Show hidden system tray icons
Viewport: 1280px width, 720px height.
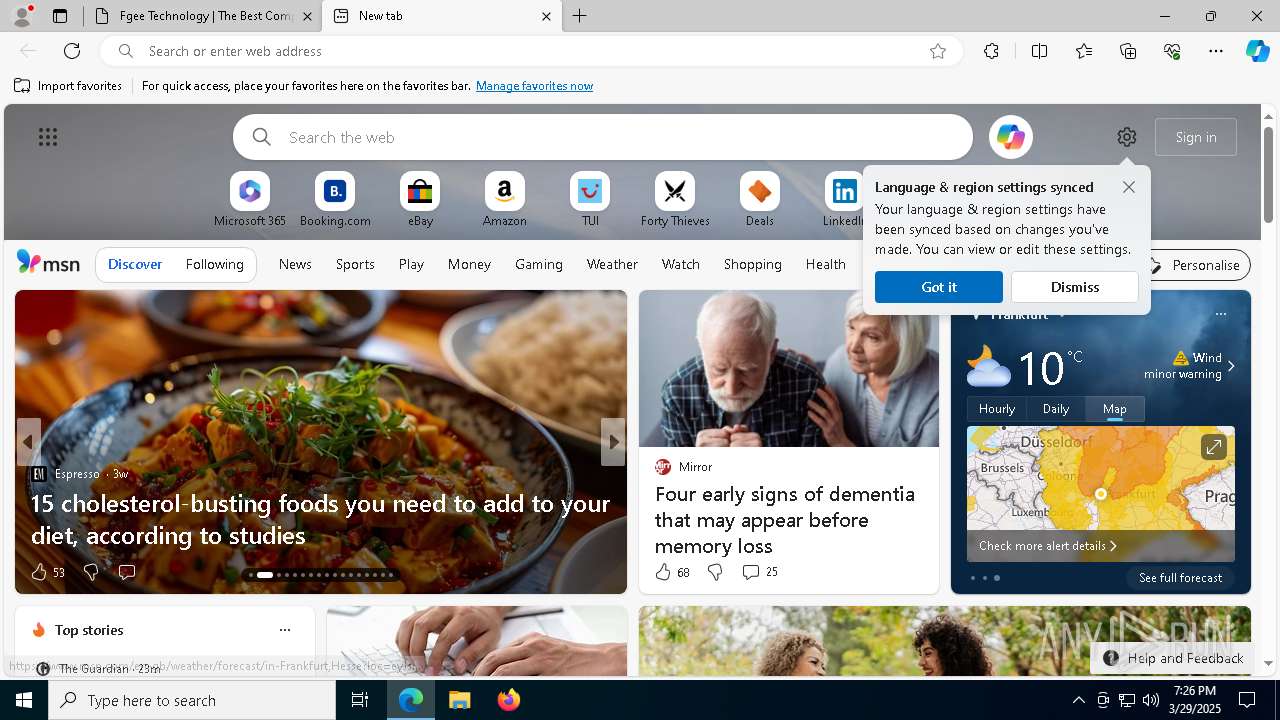point(1078,700)
